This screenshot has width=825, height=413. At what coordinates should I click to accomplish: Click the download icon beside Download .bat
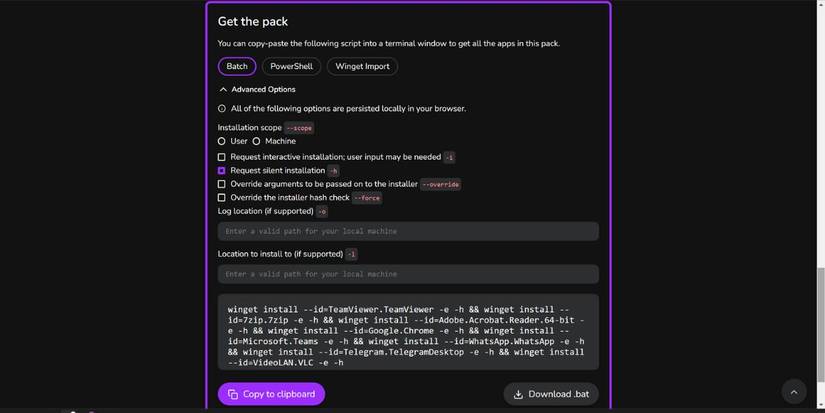[518, 395]
